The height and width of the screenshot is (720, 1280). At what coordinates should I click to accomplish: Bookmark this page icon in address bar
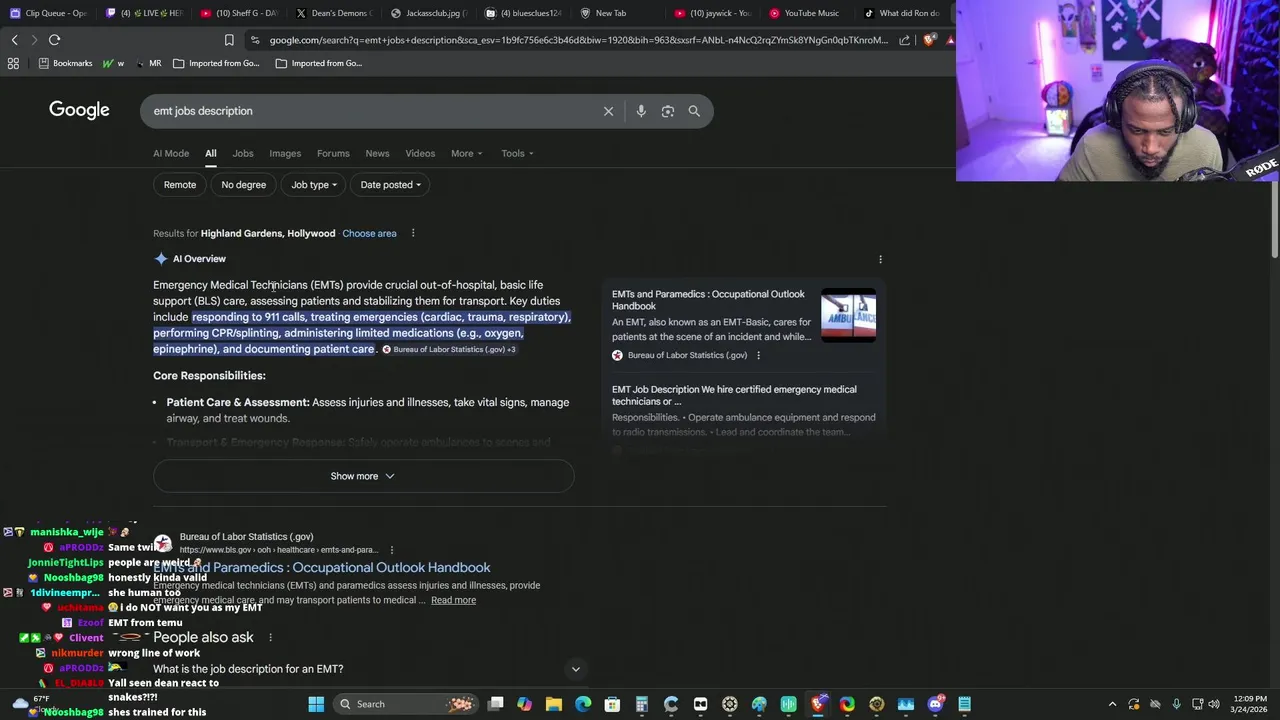229,40
